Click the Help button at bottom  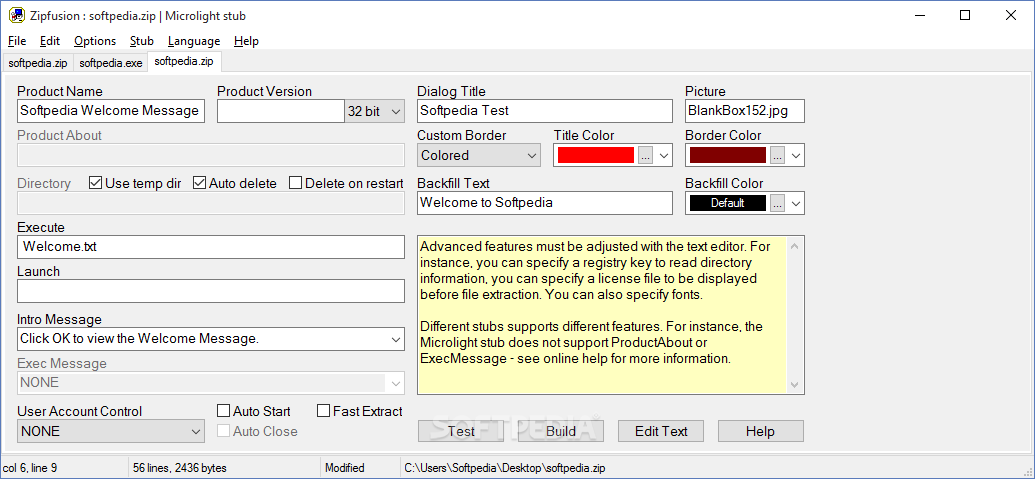(x=760, y=431)
